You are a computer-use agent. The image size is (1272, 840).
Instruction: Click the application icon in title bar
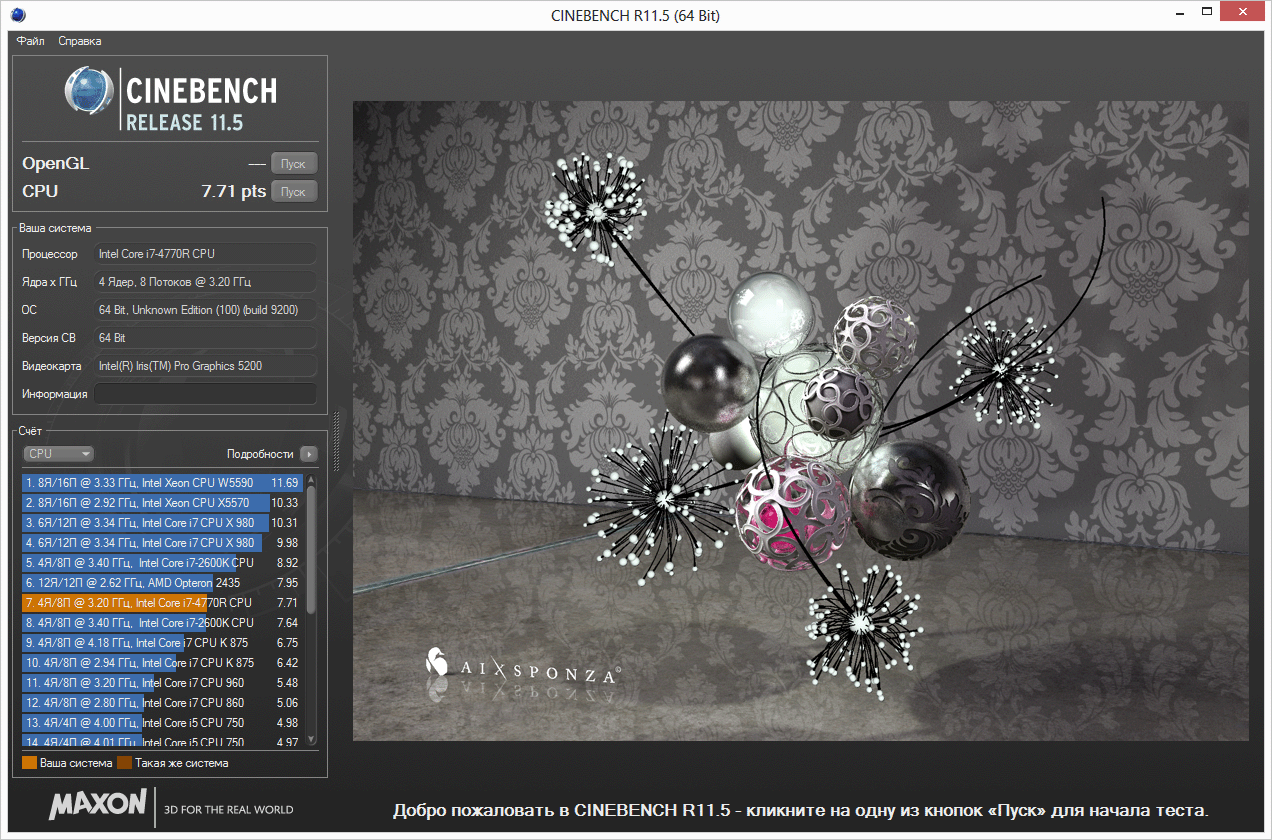[x=18, y=14]
